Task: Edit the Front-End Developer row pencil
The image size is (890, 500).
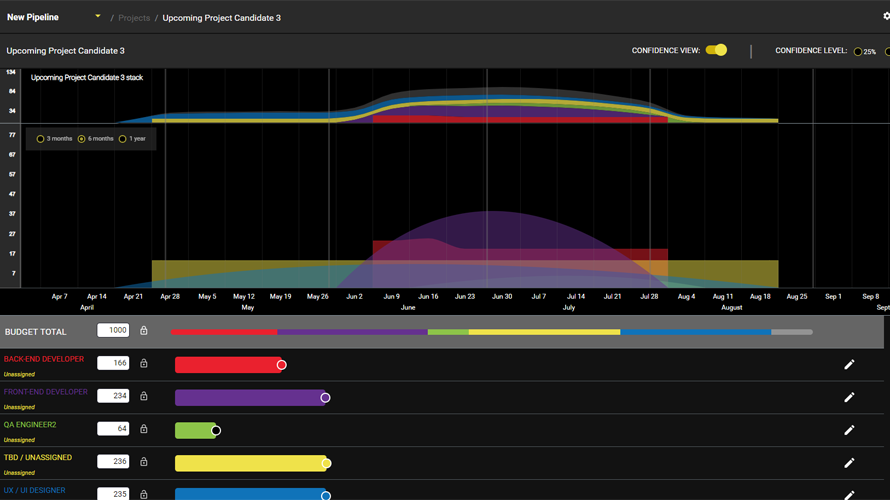Action: tap(849, 397)
